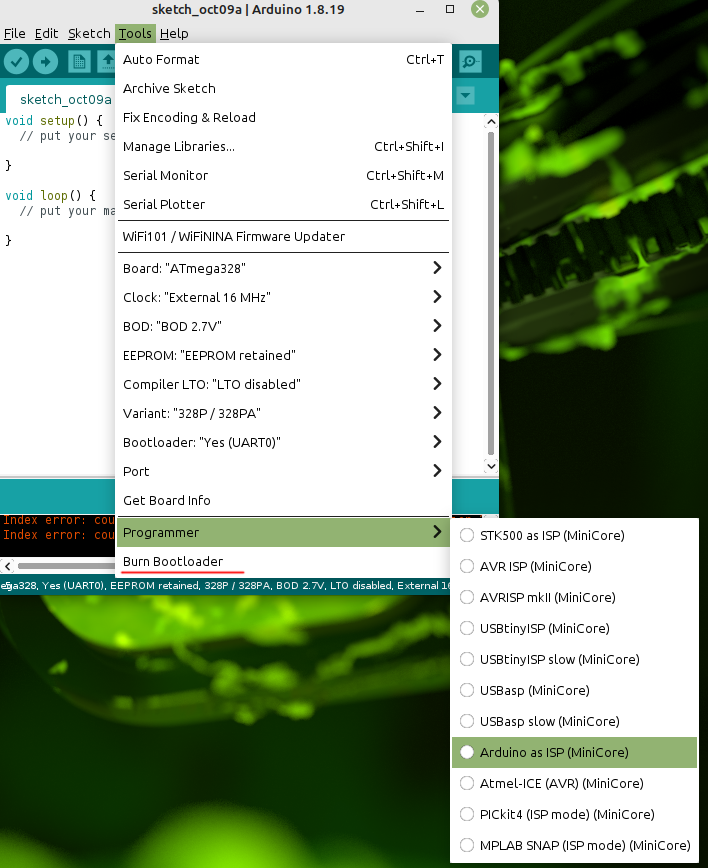708x868 pixels.
Task: Choose Burn Bootloader from Tools menu
Action: point(283,561)
